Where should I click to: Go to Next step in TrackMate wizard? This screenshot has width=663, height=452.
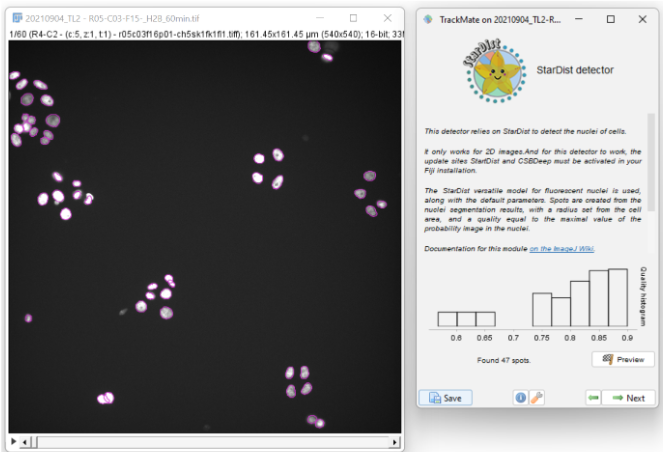(628, 398)
